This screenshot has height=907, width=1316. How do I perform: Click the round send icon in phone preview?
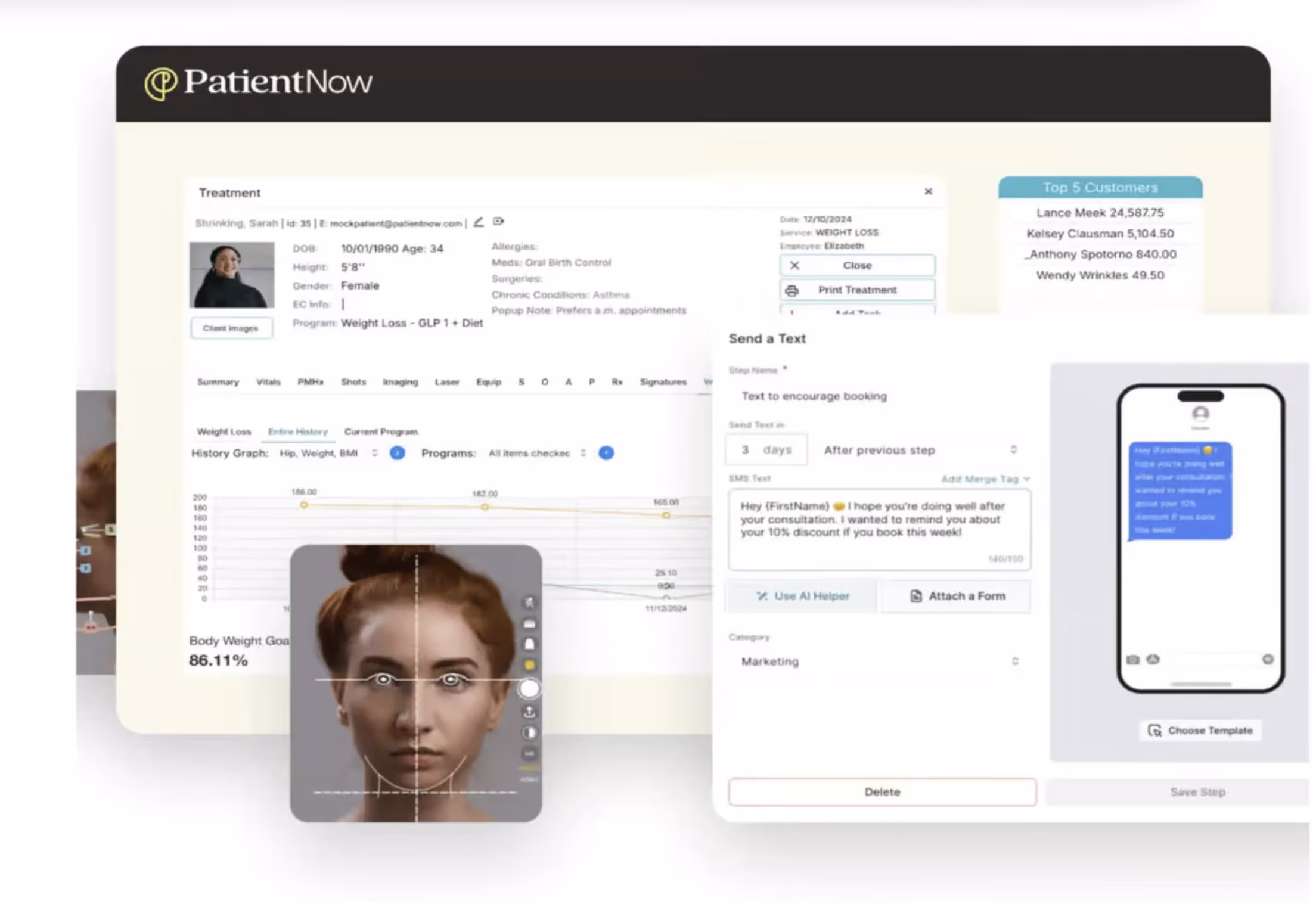point(1268,659)
